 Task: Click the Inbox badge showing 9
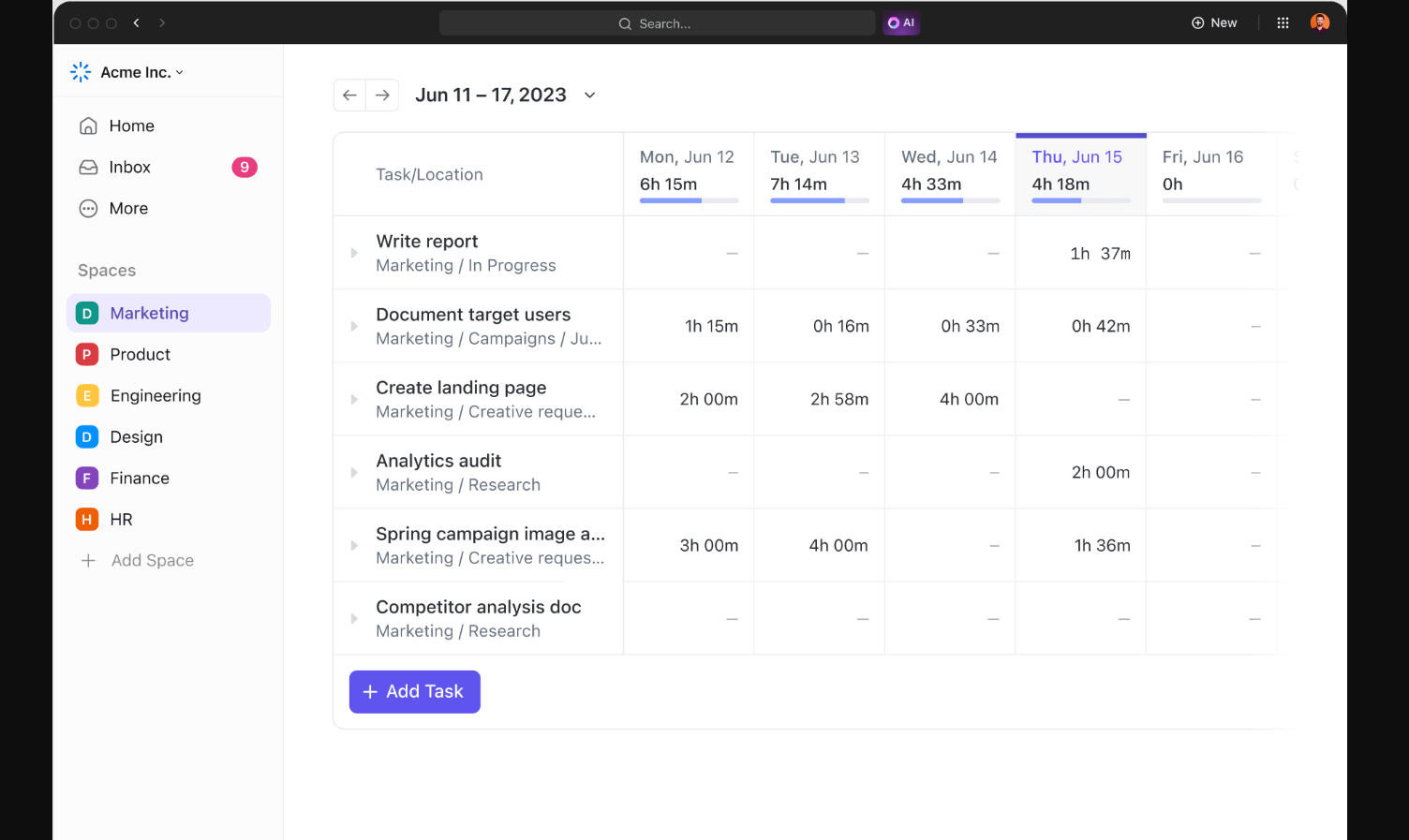click(x=245, y=167)
